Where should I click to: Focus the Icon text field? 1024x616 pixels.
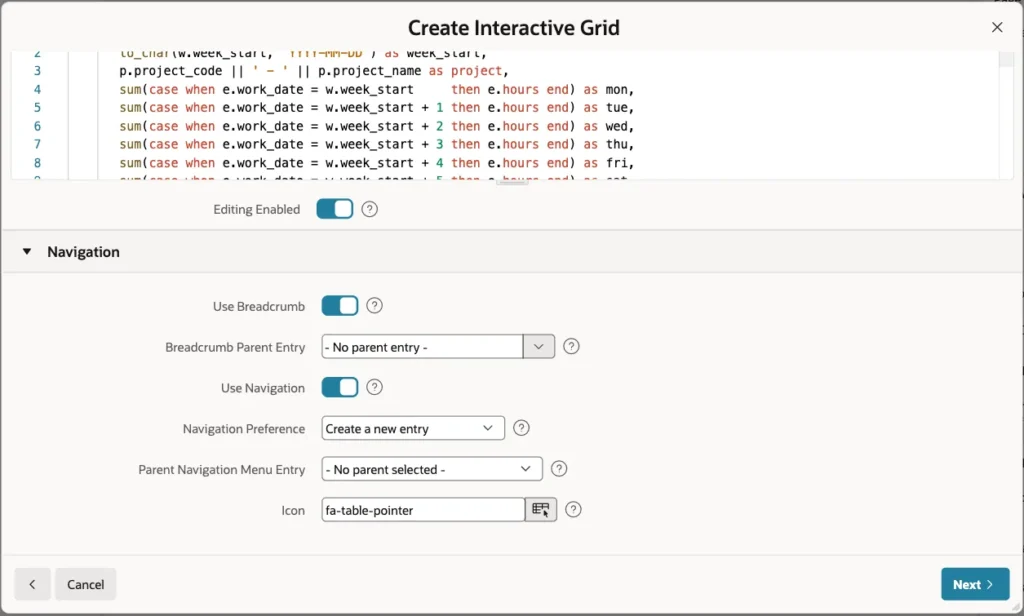click(x=423, y=510)
